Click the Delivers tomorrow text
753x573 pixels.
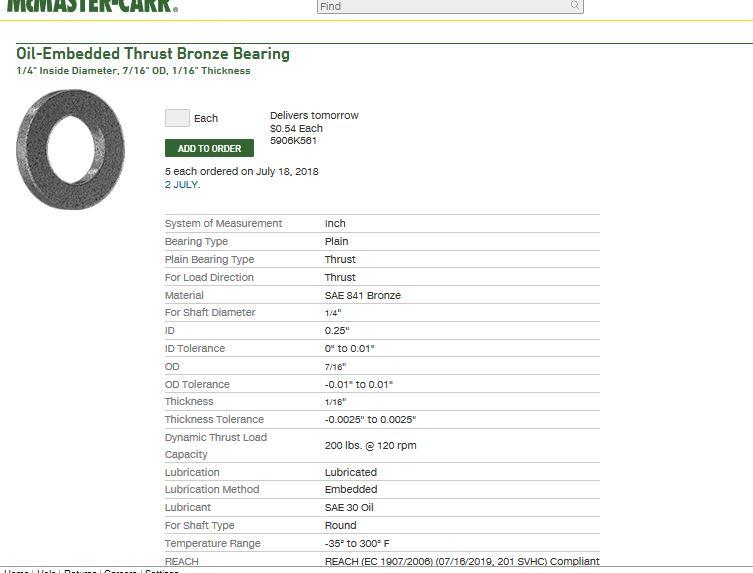click(314, 115)
